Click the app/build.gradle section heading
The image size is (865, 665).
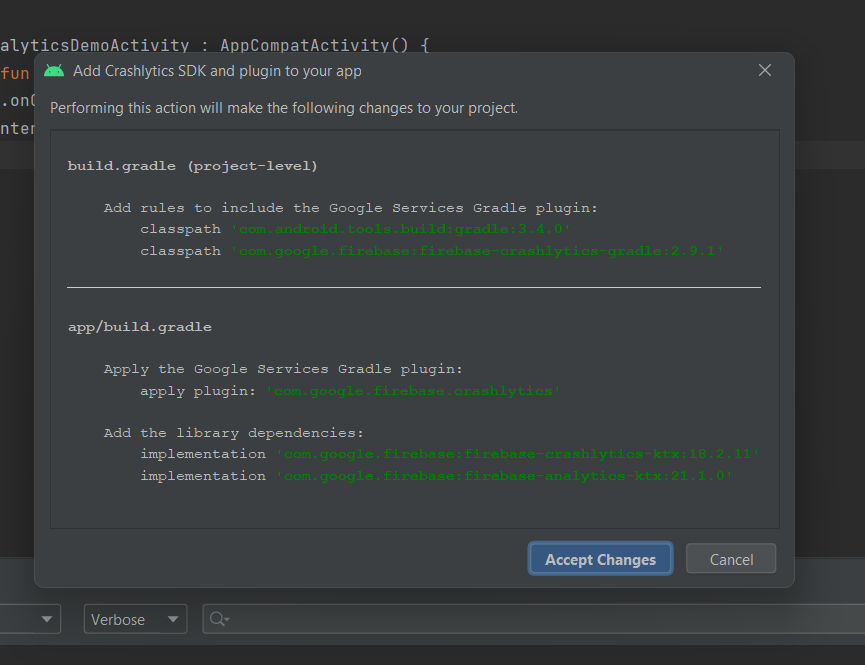[139, 327]
